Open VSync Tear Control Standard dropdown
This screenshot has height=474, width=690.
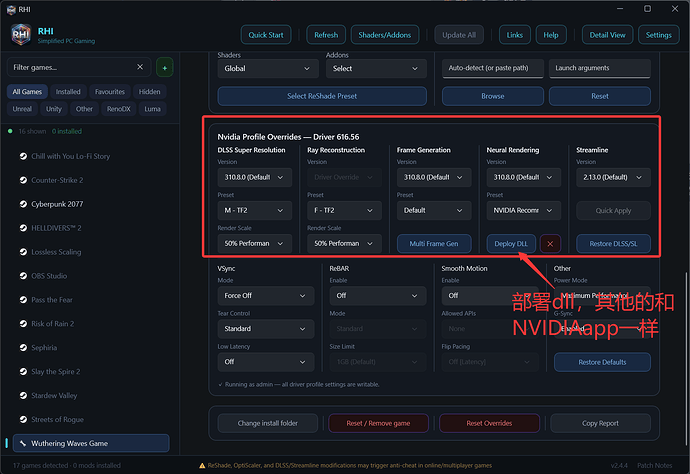click(x=266, y=329)
